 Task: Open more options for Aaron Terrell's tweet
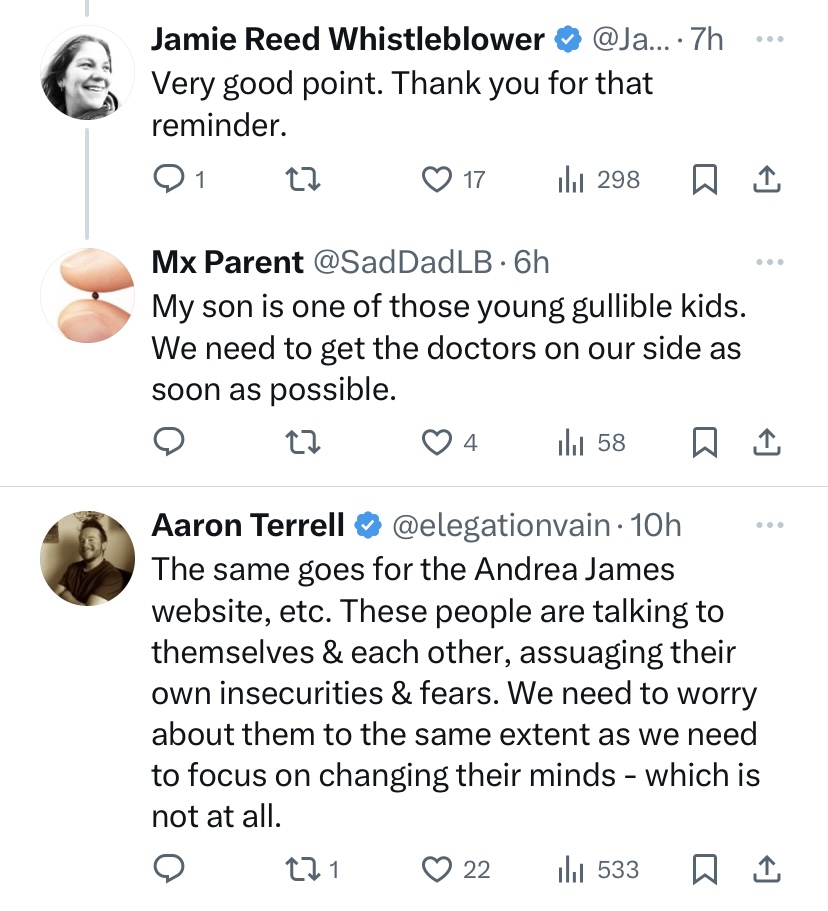coord(769,525)
